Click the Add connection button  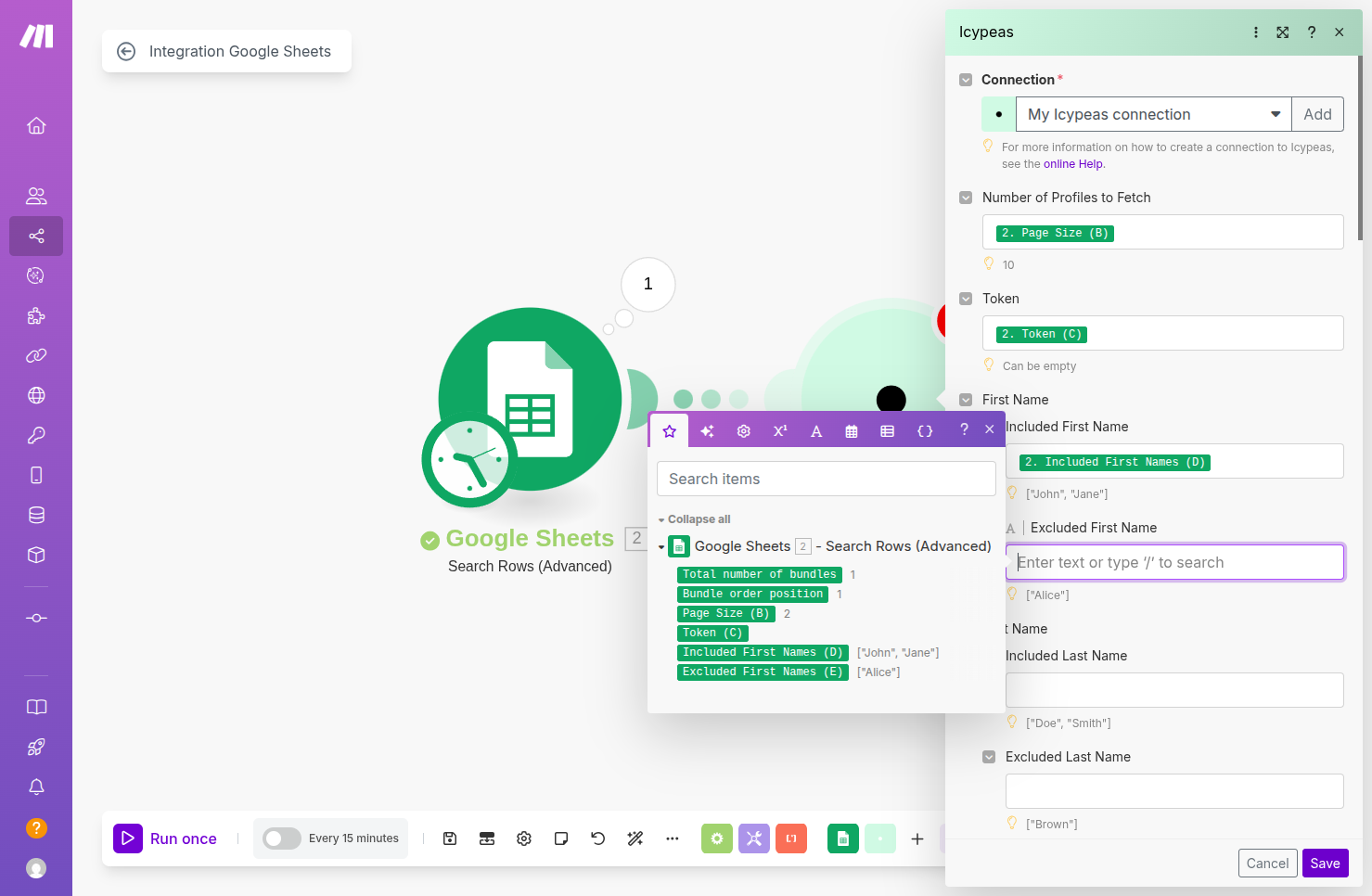(1317, 114)
